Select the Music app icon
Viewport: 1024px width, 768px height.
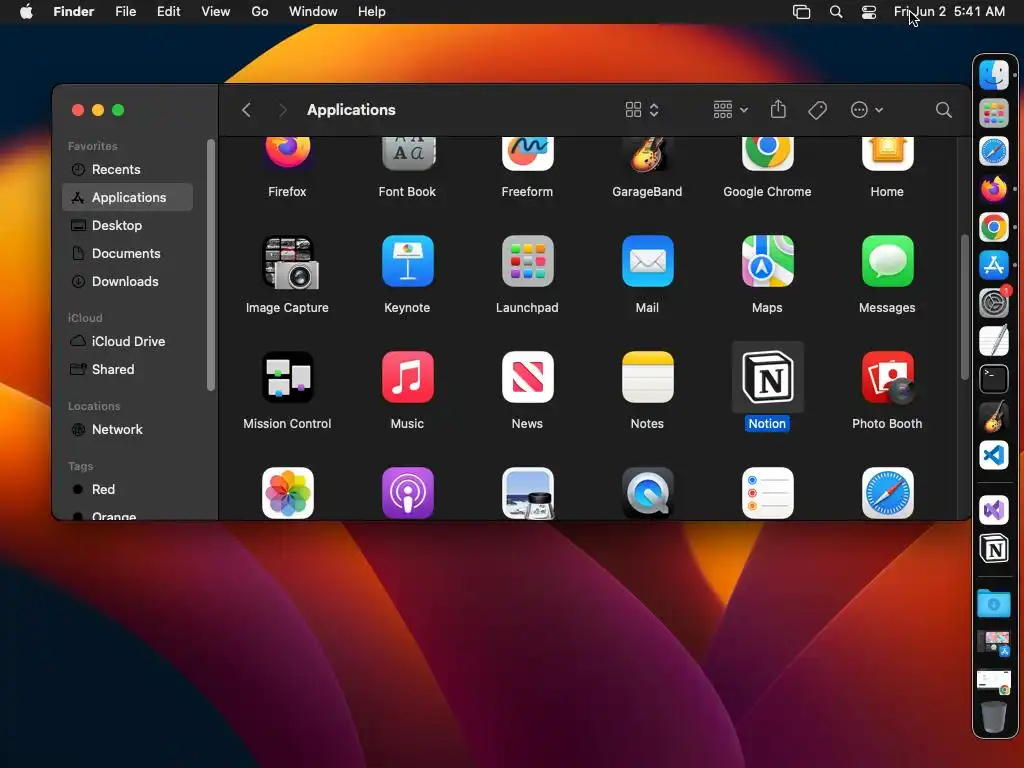(408, 377)
